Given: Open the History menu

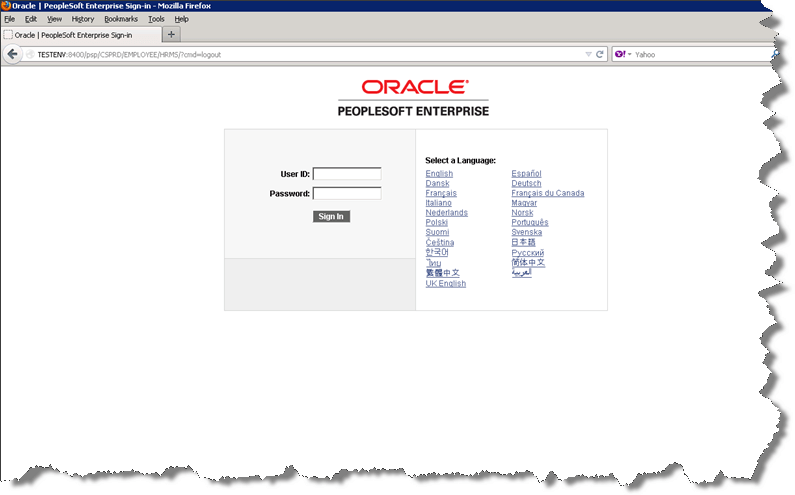Looking at the screenshot, I should click(83, 19).
